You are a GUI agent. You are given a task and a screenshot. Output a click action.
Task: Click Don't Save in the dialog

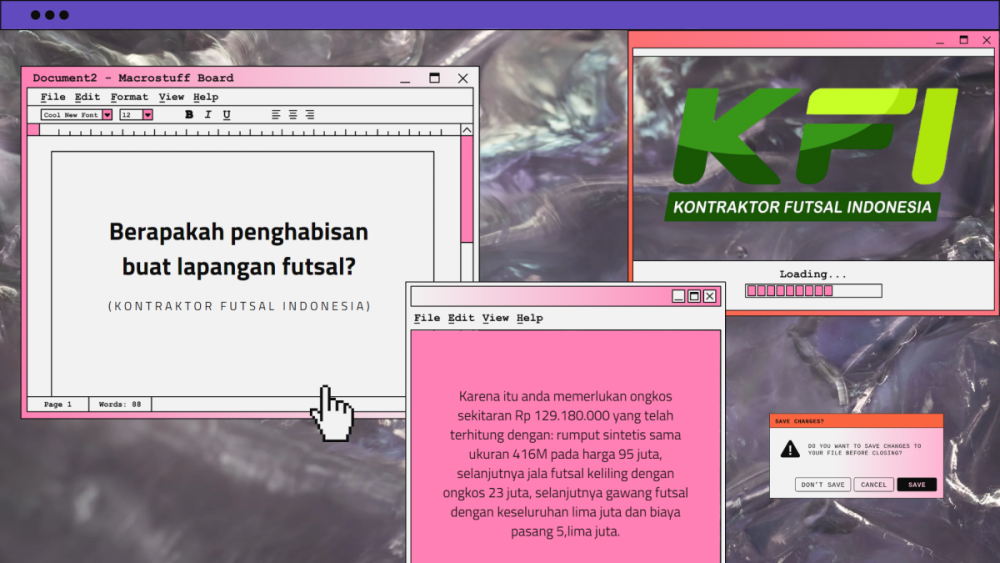[x=822, y=485]
